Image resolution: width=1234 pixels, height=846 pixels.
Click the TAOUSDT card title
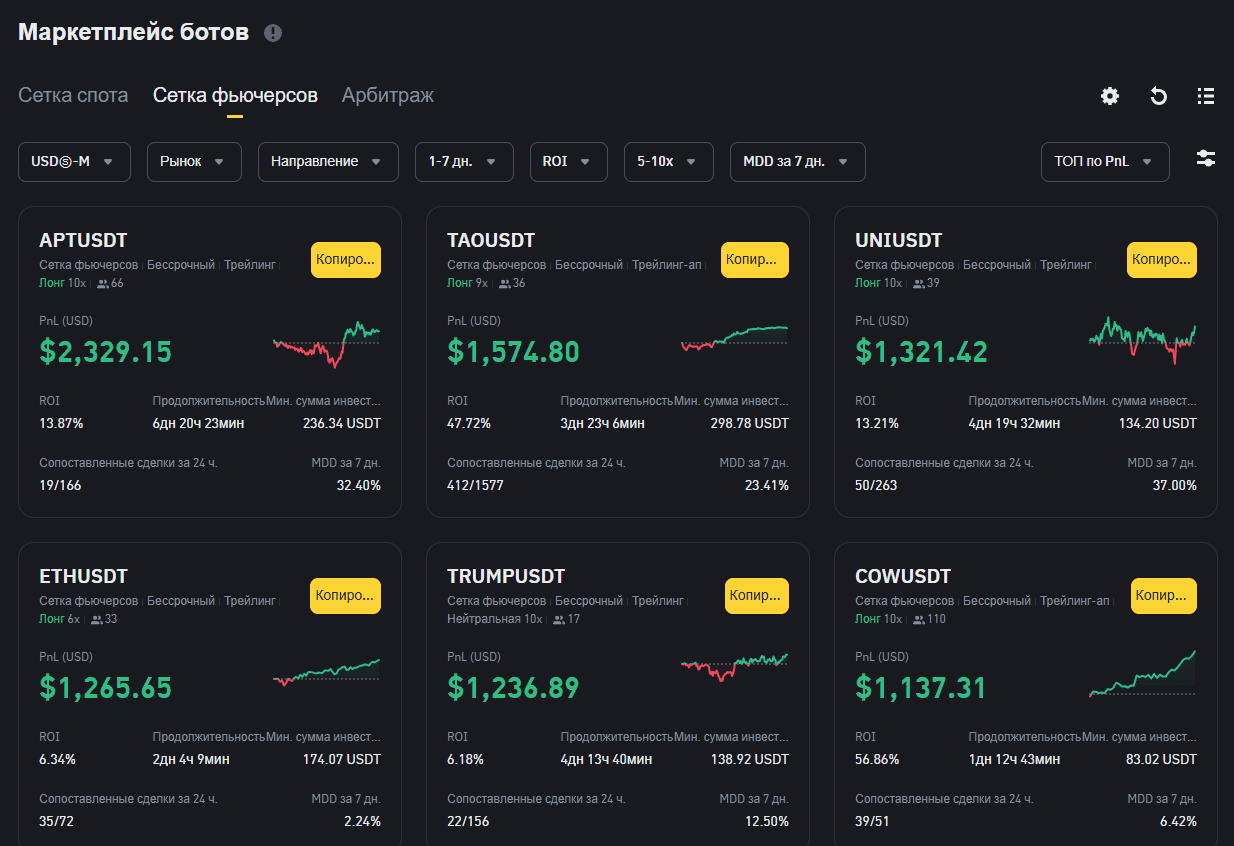point(491,240)
